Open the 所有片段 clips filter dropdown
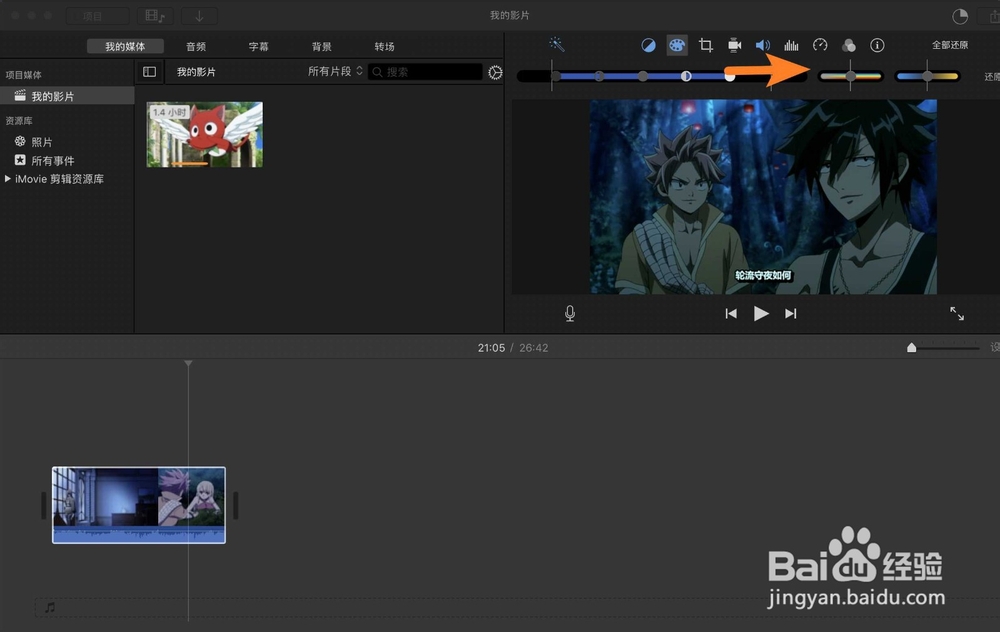The height and width of the screenshot is (632, 1000). 332,71
